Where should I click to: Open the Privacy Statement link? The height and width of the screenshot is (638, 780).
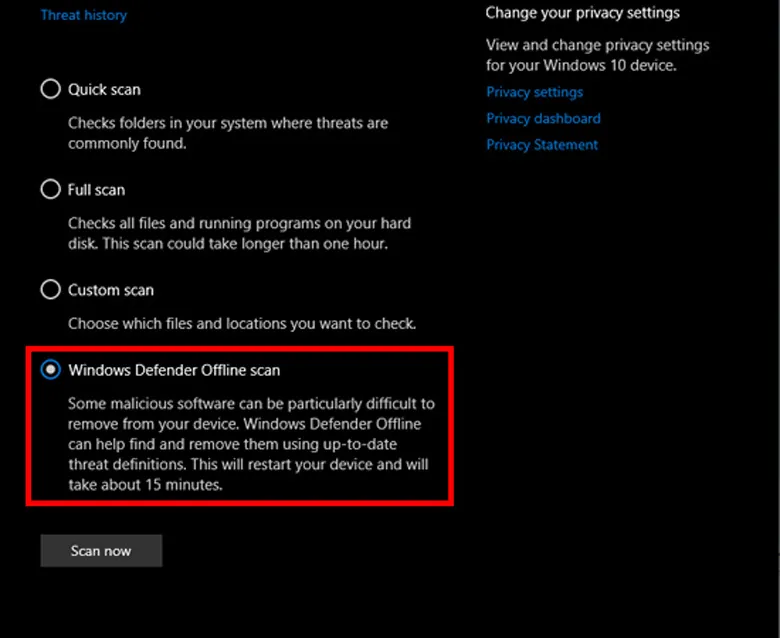542,144
